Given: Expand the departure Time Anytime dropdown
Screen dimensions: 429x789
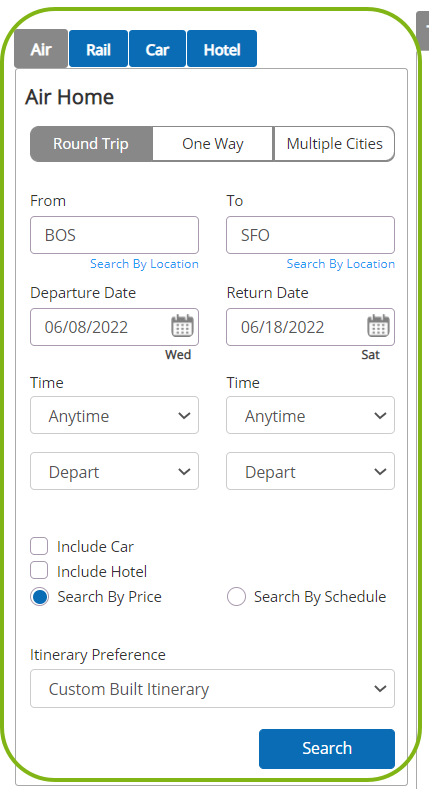Looking at the screenshot, I should point(115,415).
